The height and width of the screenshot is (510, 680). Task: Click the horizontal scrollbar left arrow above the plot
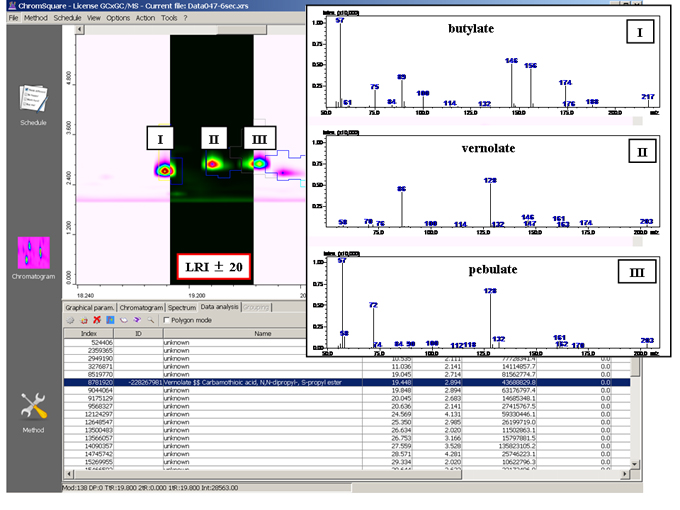[79, 28]
